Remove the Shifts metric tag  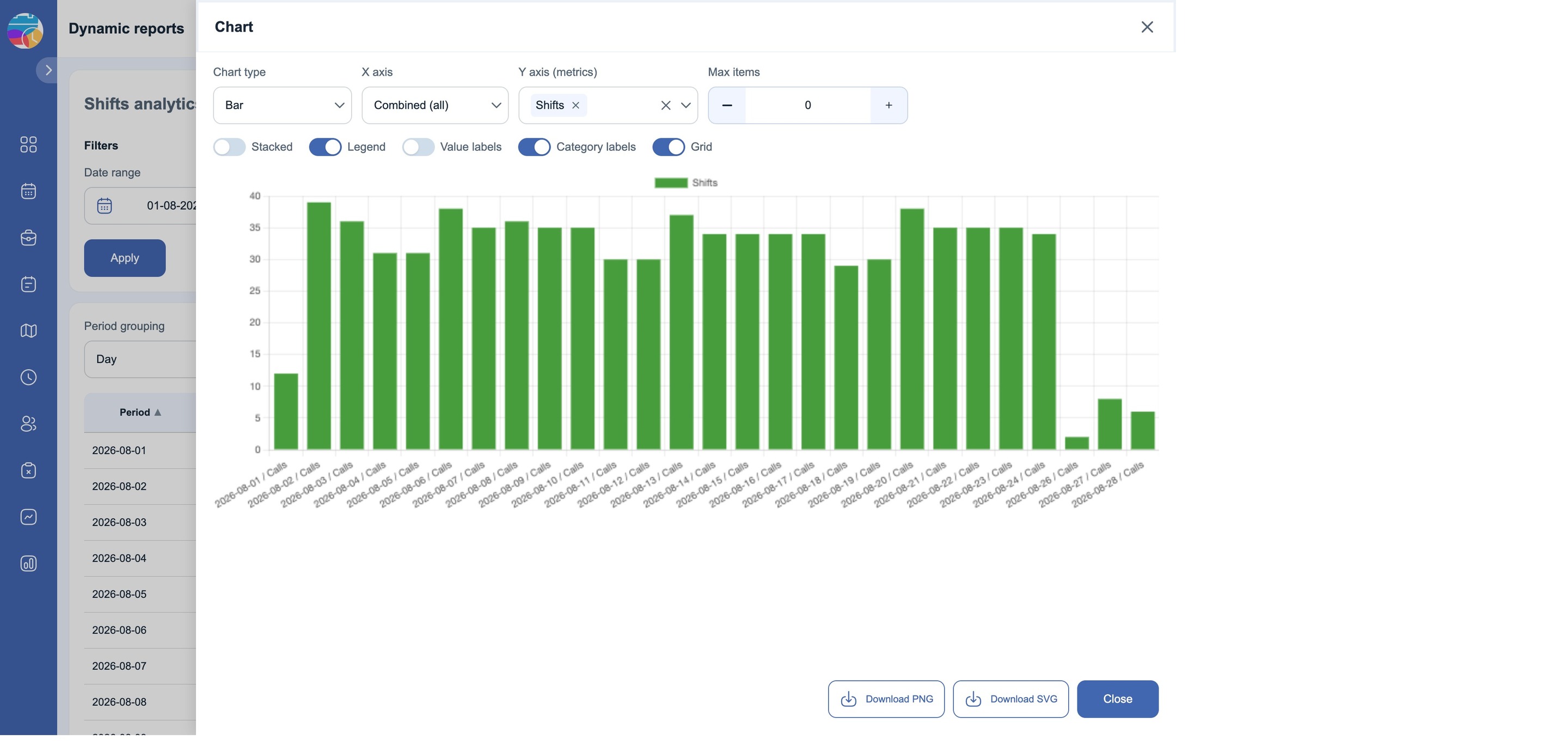click(576, 105)
